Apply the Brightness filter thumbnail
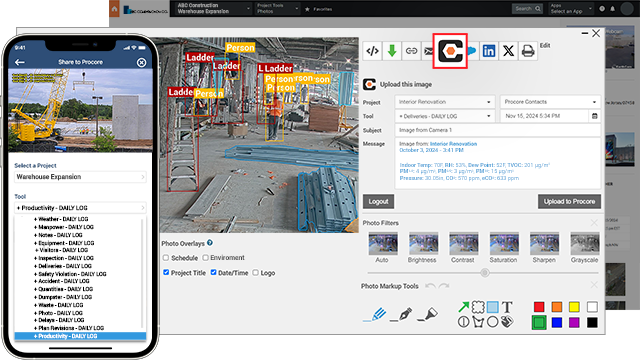This screenshot has width=640, height=360. (x=423, y=244)
